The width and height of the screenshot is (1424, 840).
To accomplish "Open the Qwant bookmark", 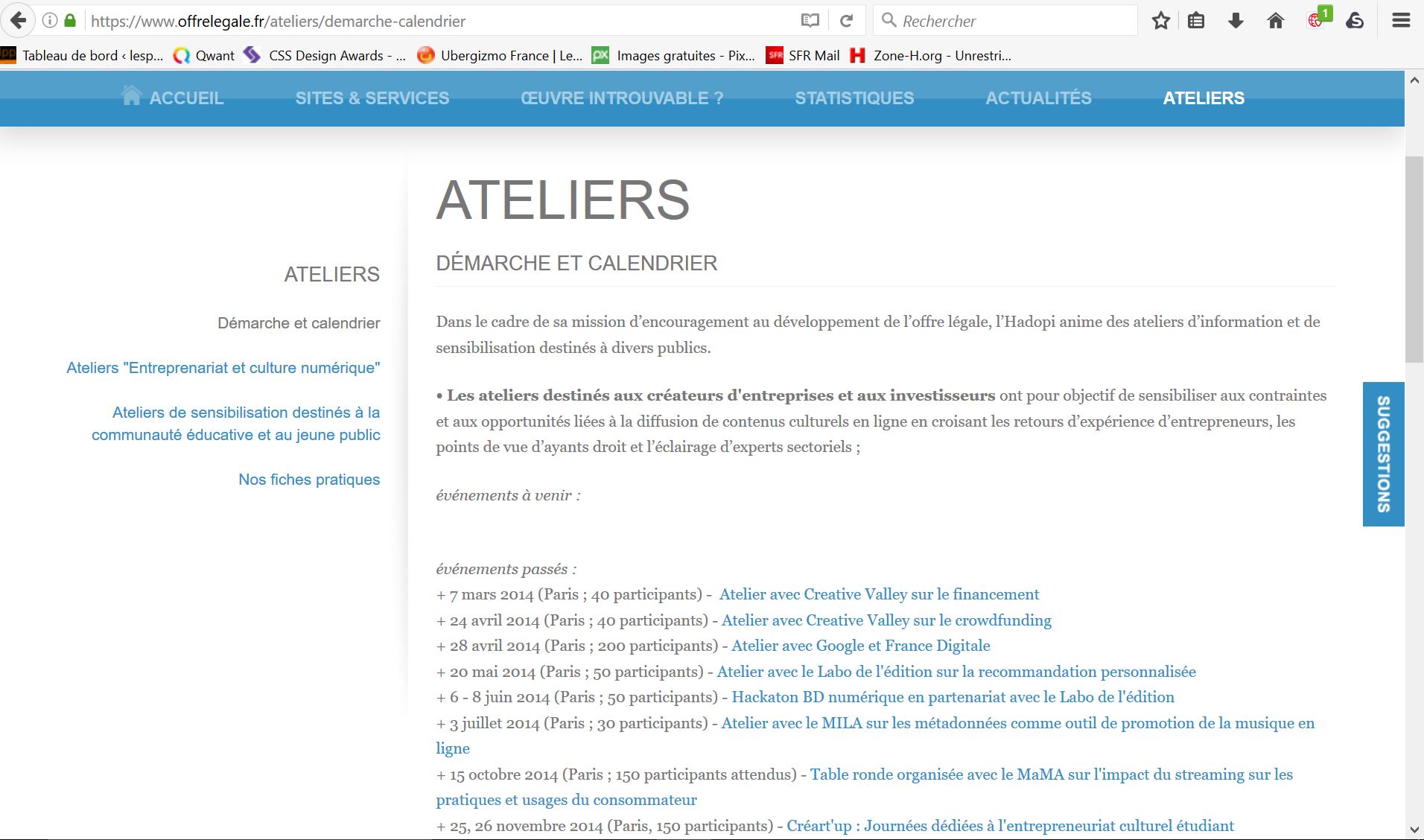I will [203, 55].
